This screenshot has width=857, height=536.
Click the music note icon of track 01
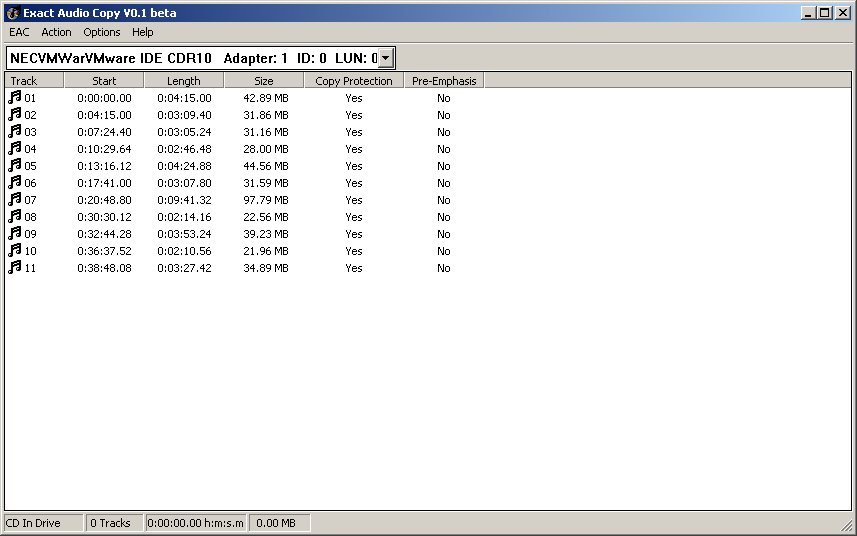(15, 97)
